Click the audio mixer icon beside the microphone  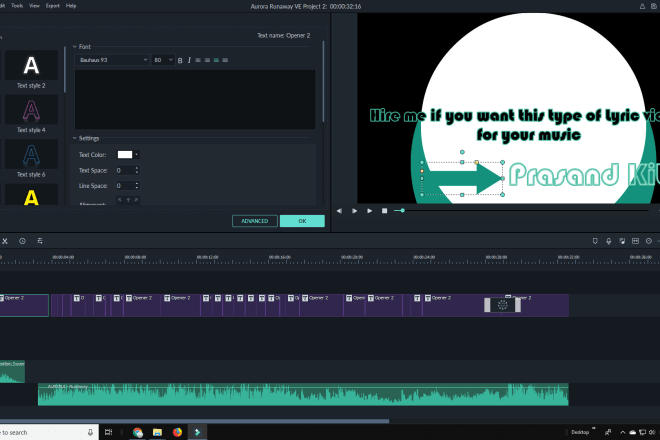click(x=622, y=241)
